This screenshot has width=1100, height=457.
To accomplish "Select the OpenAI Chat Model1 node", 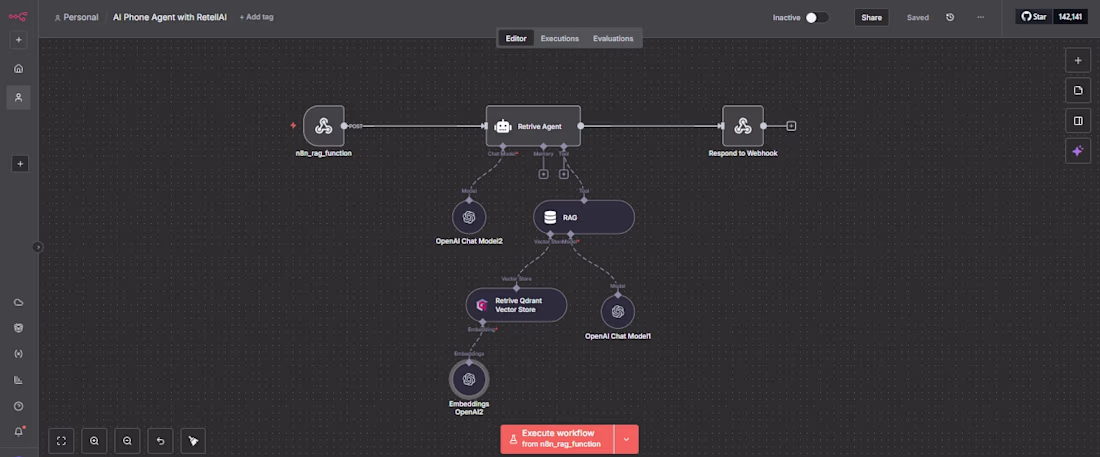I will [618, 312].
